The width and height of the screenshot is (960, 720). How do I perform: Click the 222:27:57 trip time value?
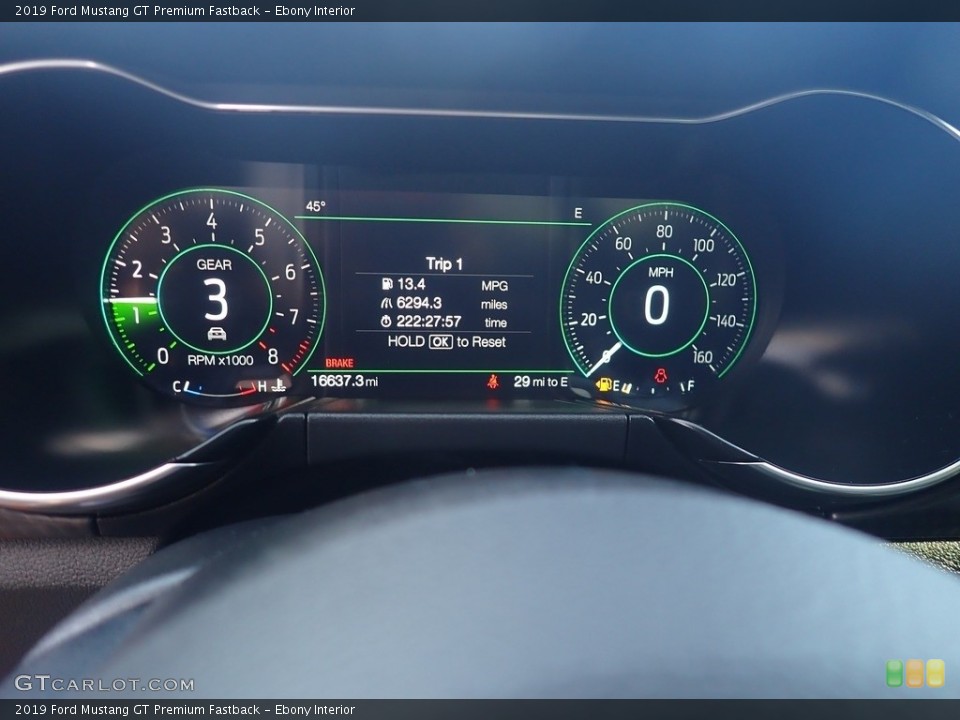429,321
